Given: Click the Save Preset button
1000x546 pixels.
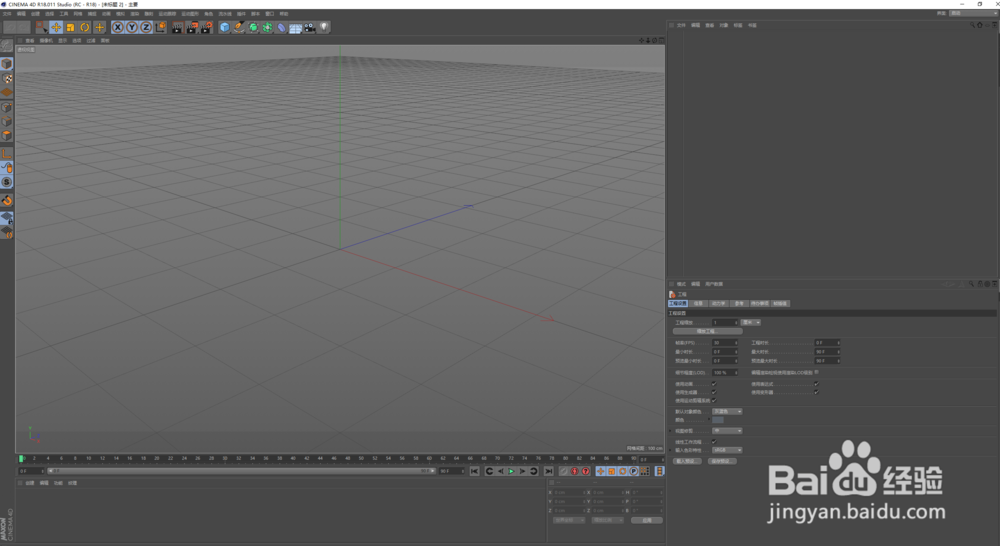Looking at the screenshot, I should (x=722, y=461).
